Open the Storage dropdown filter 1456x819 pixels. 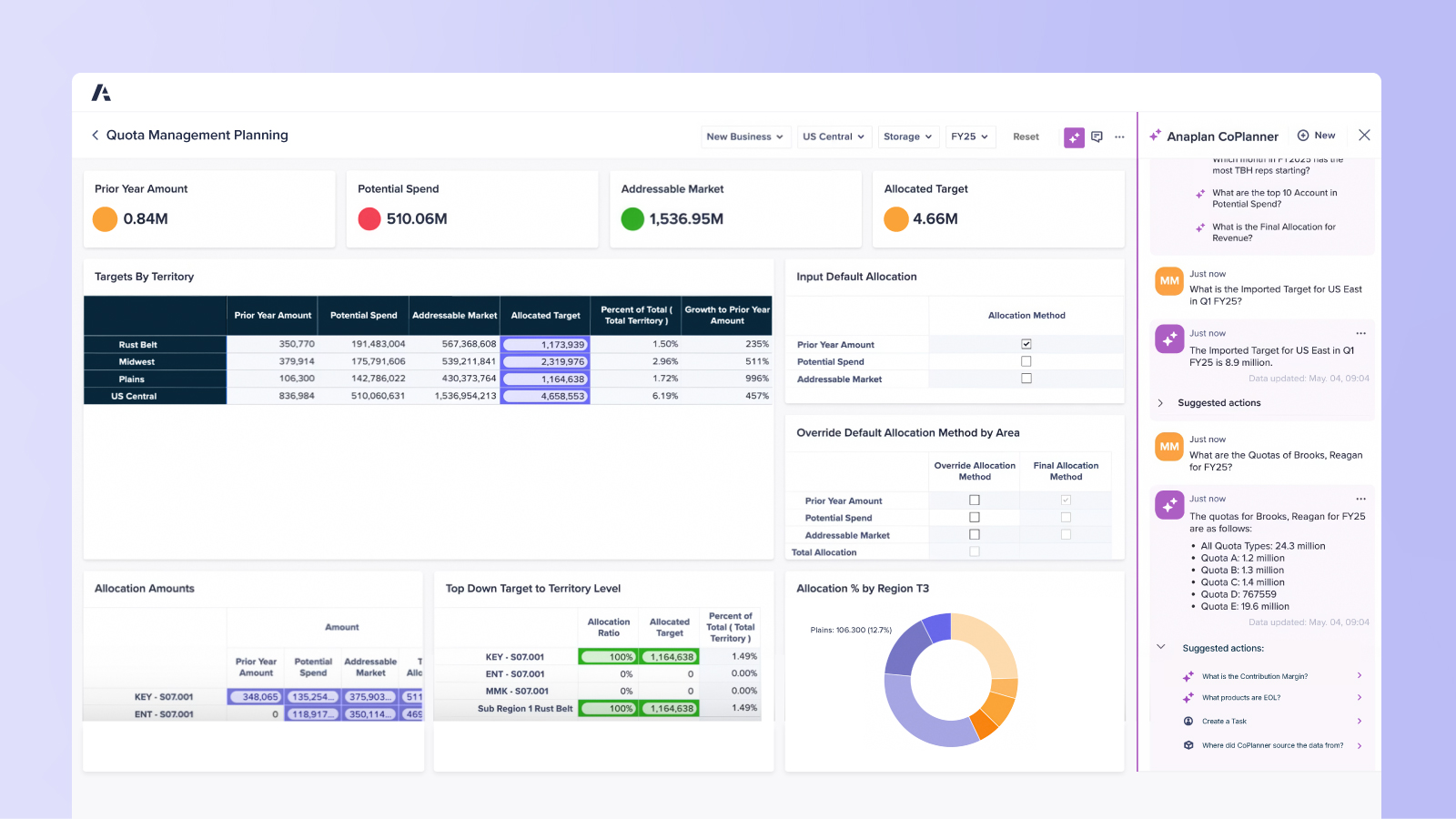click(907, 136)
